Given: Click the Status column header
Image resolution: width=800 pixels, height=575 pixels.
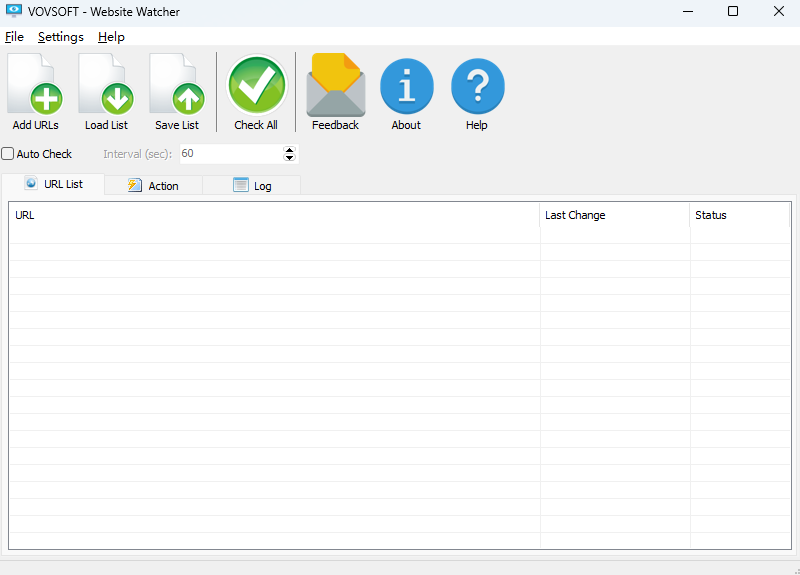Looking at the screenshot, I should (739, 215).
